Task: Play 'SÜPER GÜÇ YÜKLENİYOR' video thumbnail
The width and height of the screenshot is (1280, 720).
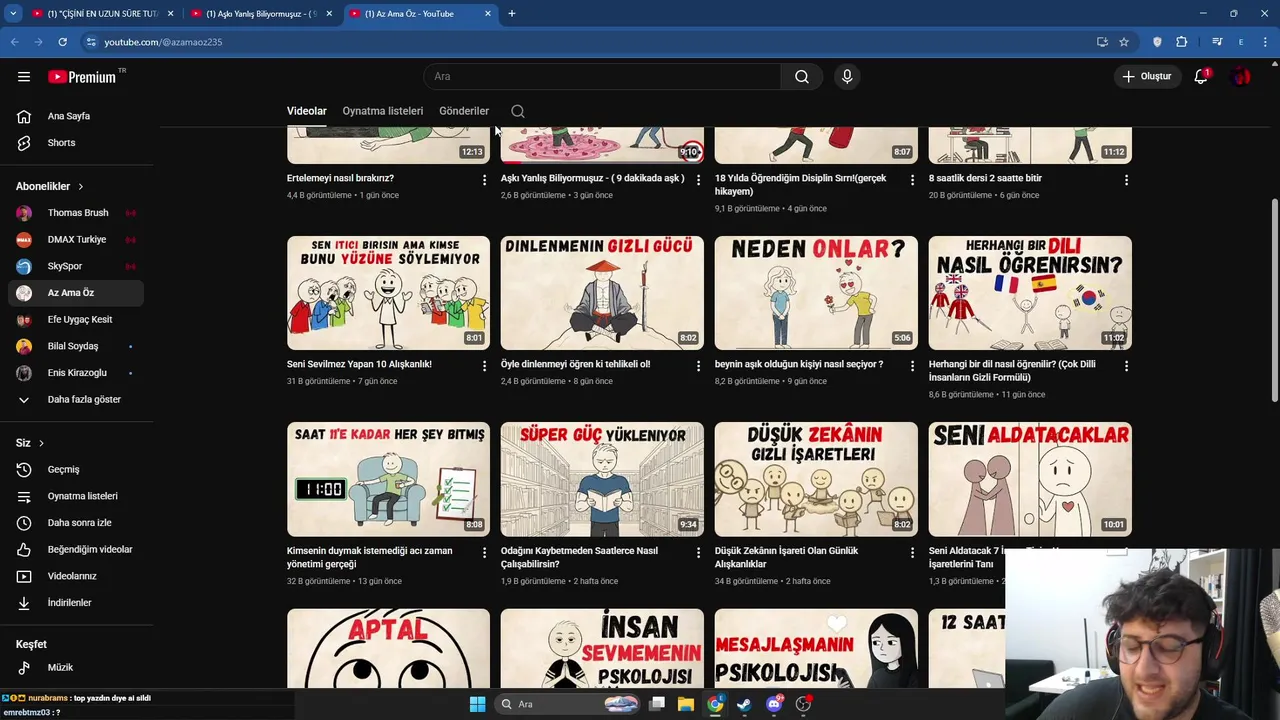Action: click(602, 479)
